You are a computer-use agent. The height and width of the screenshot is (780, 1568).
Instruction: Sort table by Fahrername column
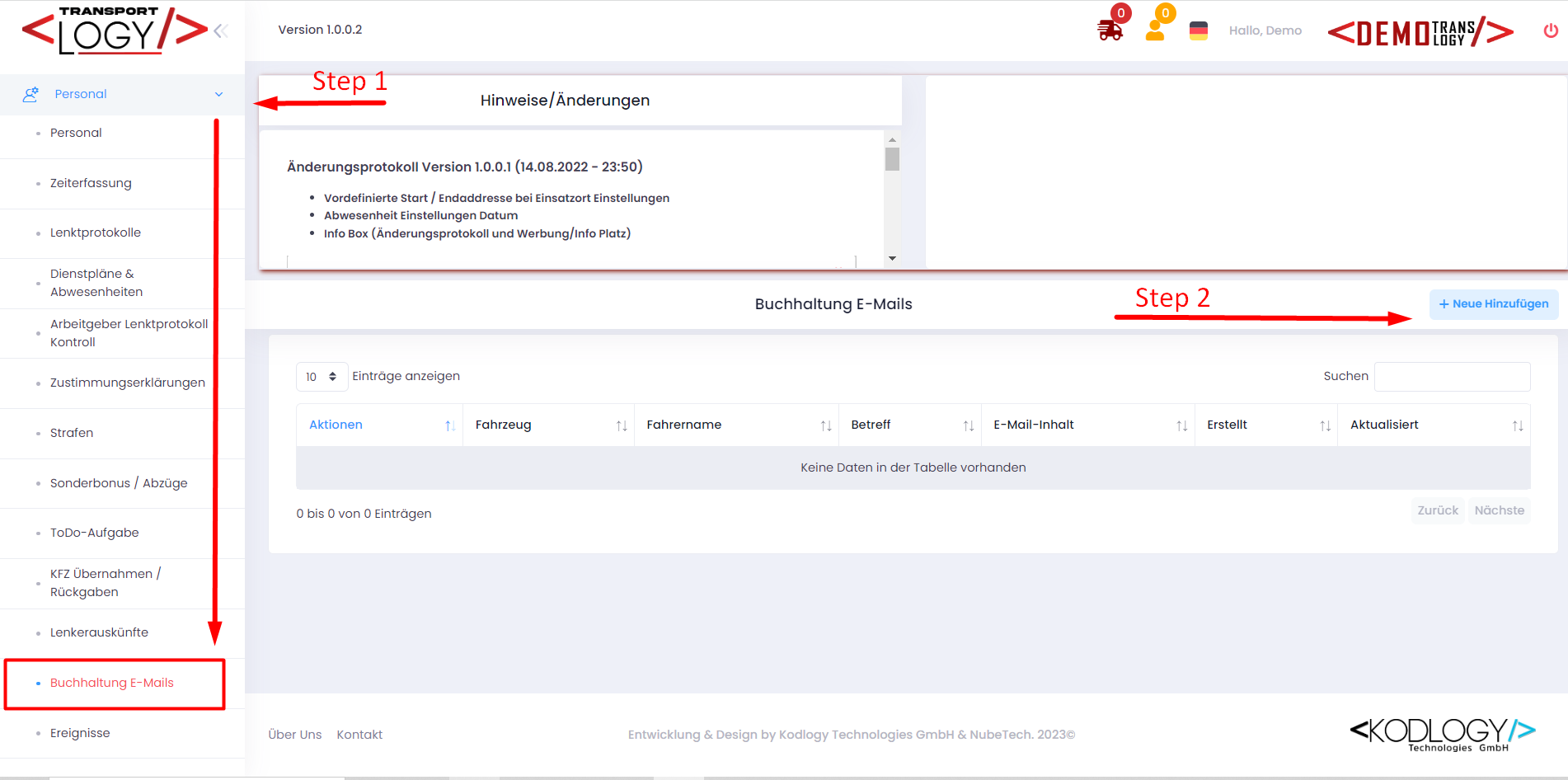tap(735, 425)
